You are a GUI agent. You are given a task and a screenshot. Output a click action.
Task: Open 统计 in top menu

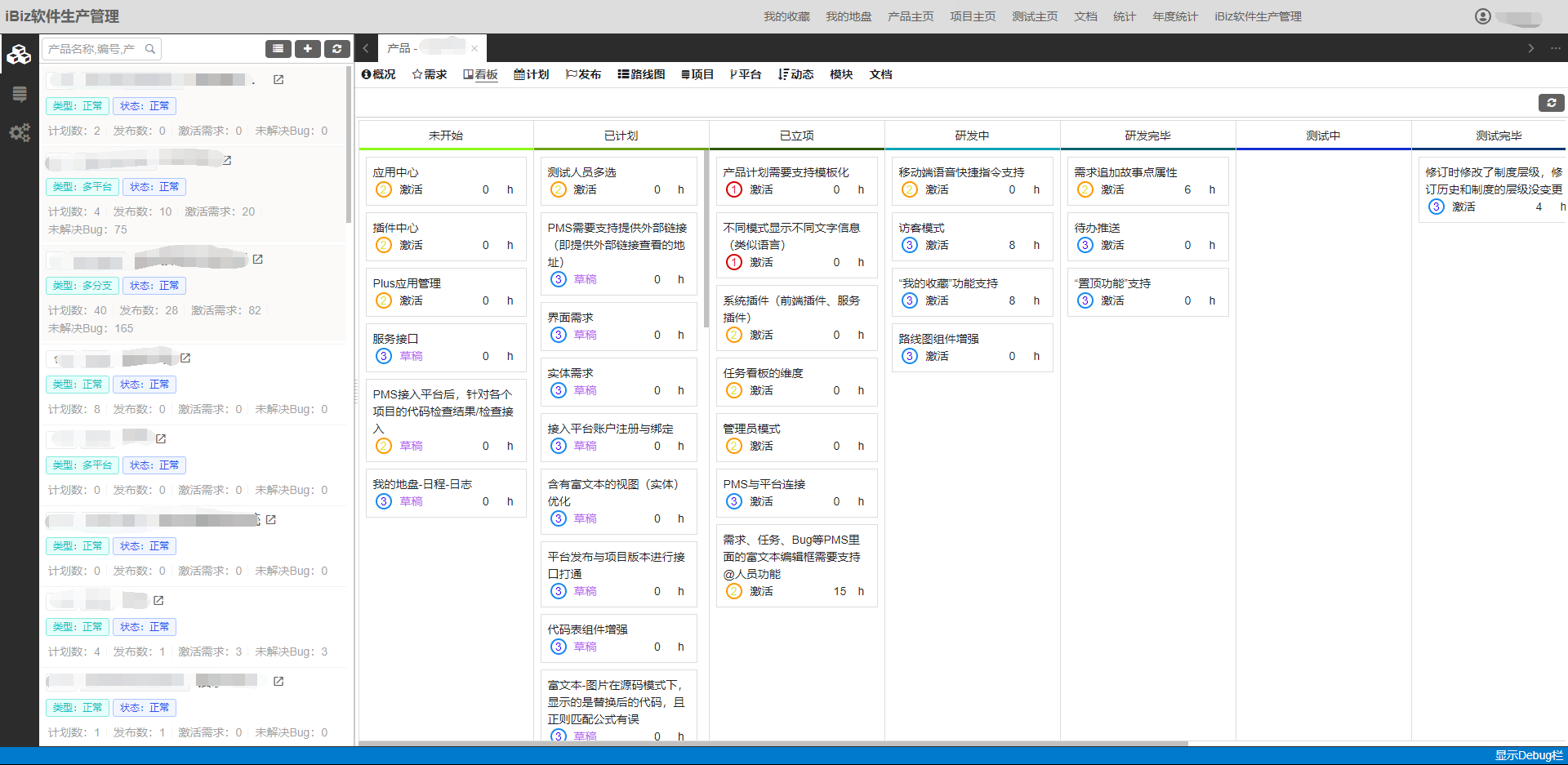(x=1125, y=16)
